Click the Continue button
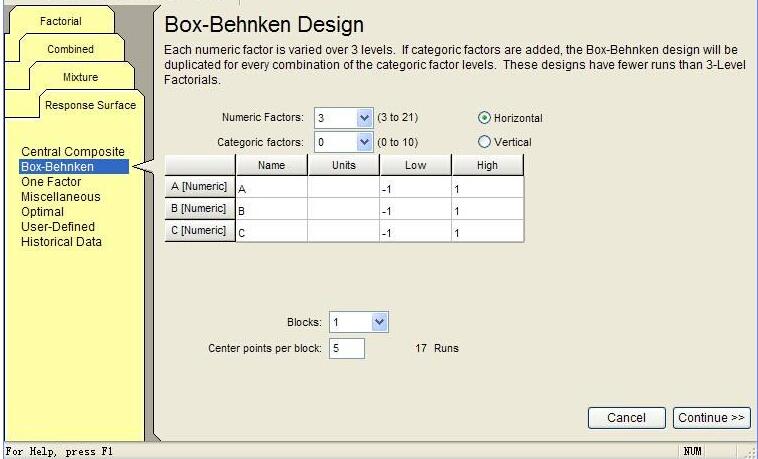Viewport: 758px width, 459px height. tap(712, 418)
